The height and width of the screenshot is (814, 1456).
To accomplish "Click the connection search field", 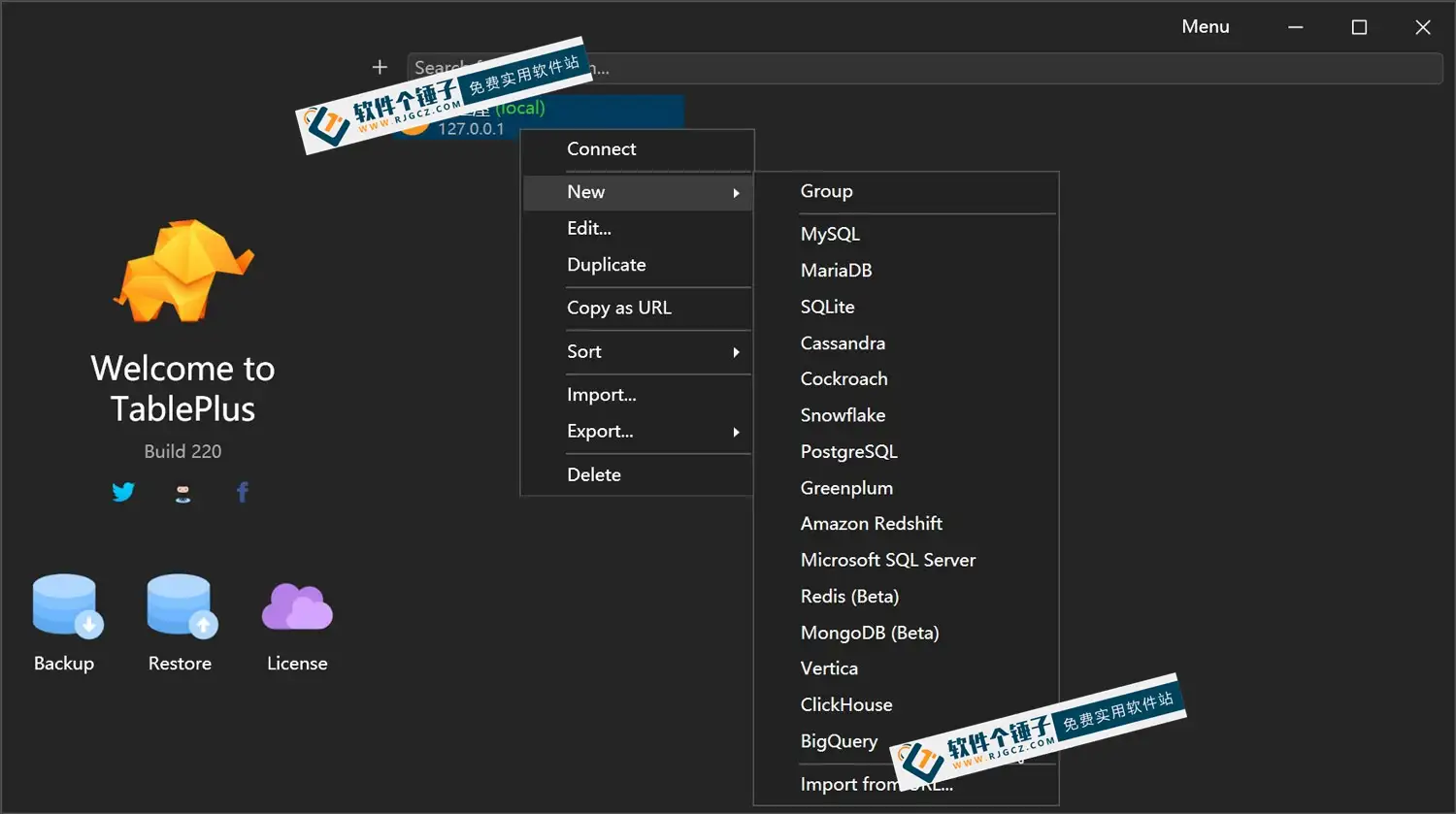I will coord(924,68).
